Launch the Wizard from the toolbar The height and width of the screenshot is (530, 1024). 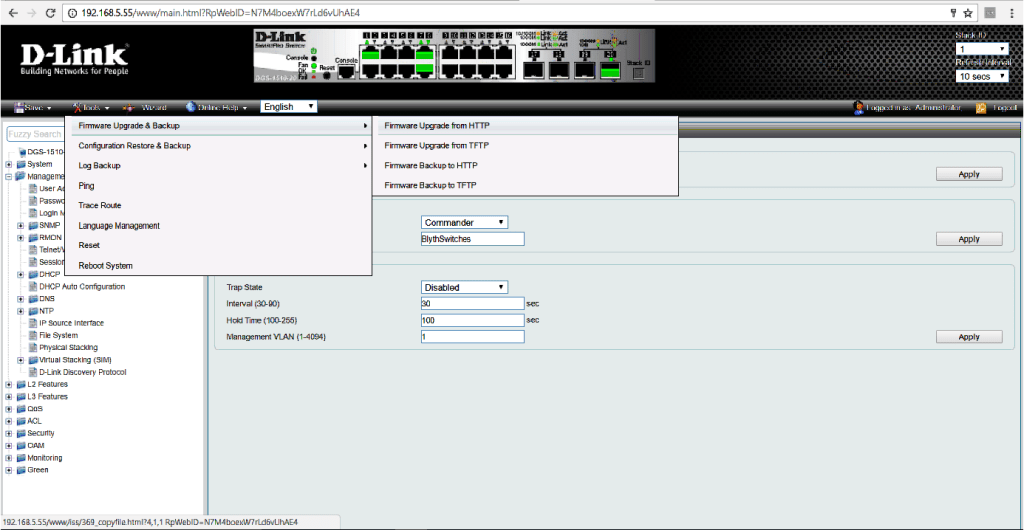click(x=128, y=107)
